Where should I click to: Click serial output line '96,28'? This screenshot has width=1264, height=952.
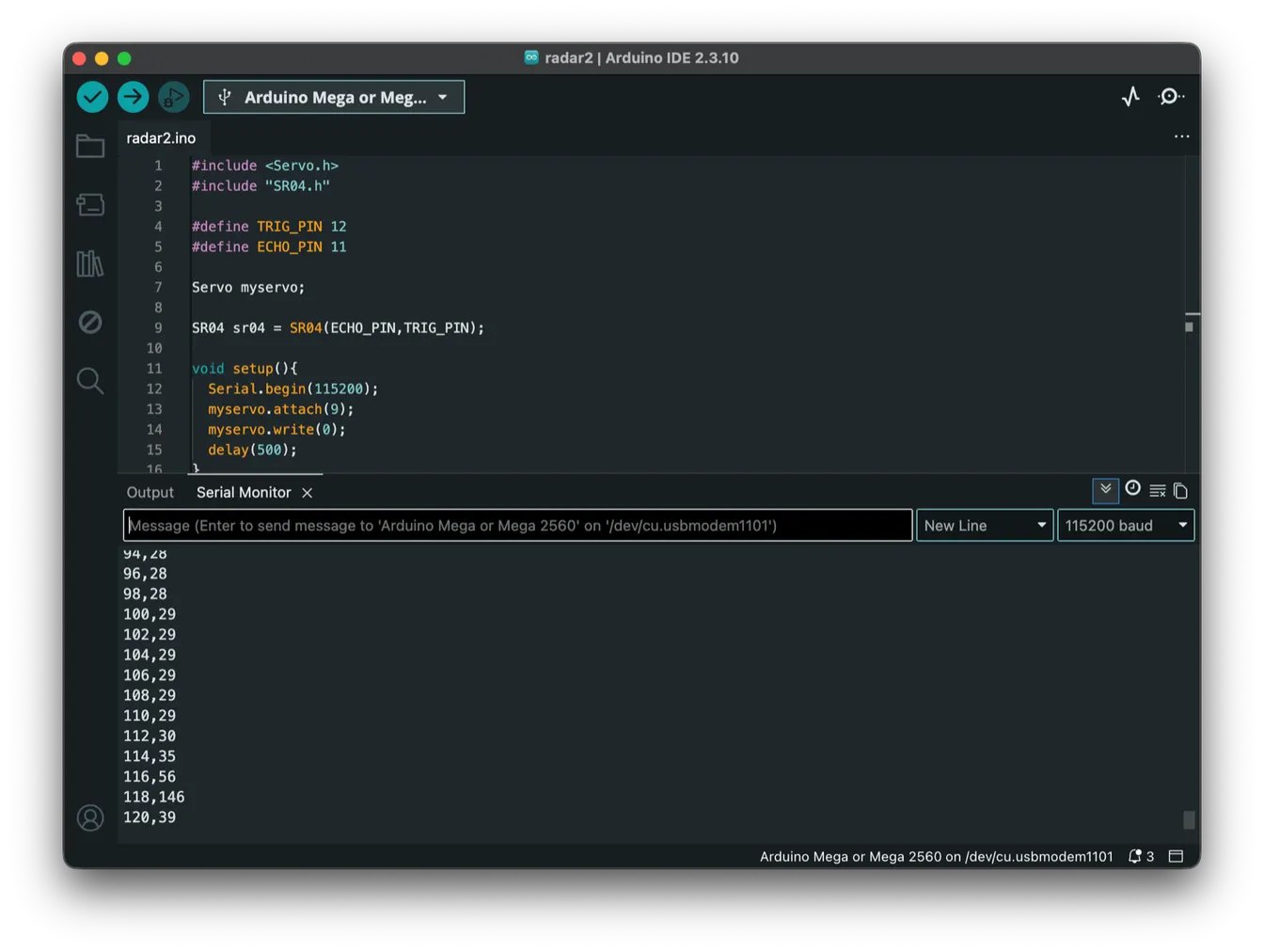pyautogui.click(x=145, y=574)
